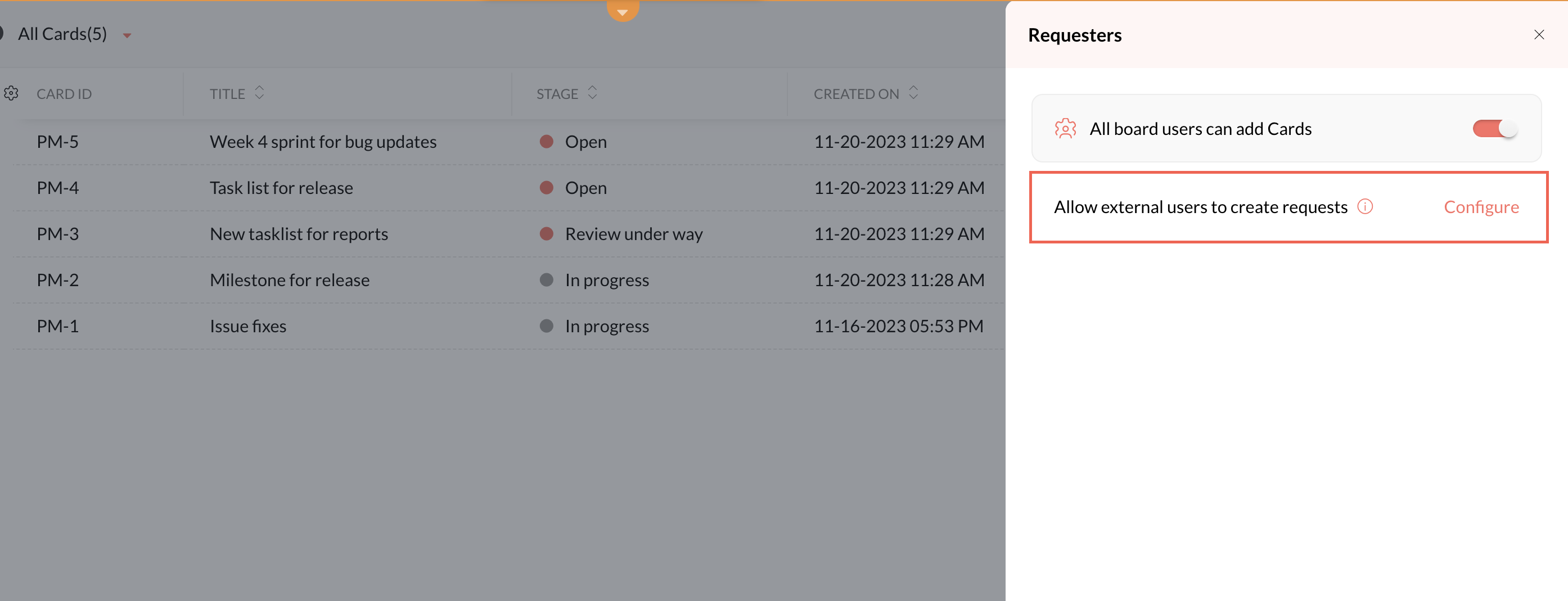The height and width of the screenshot is (601, 1568).
Task: Click the orange collapse handle at top
Action: (622, 11)
